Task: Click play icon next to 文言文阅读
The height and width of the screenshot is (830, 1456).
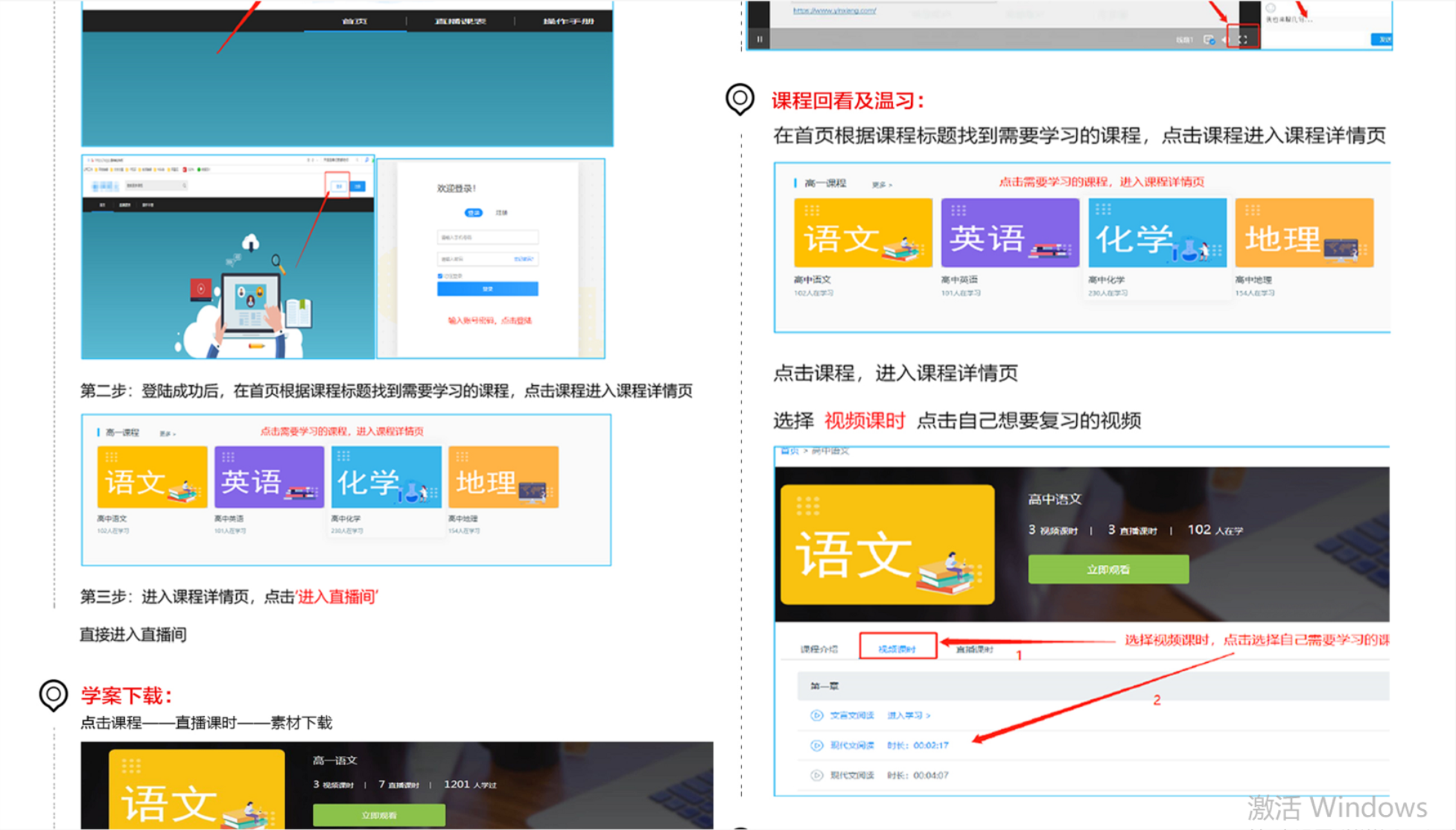Action: 816,715
